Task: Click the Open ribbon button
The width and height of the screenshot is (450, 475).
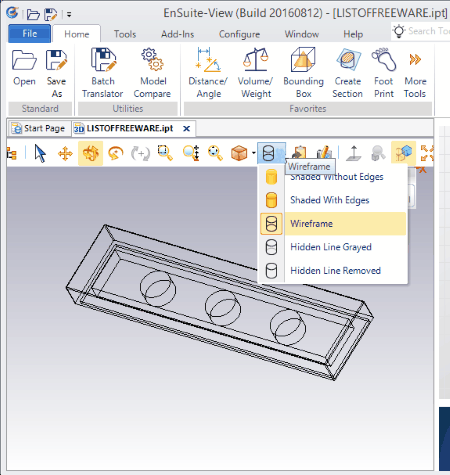Action: 24,68
